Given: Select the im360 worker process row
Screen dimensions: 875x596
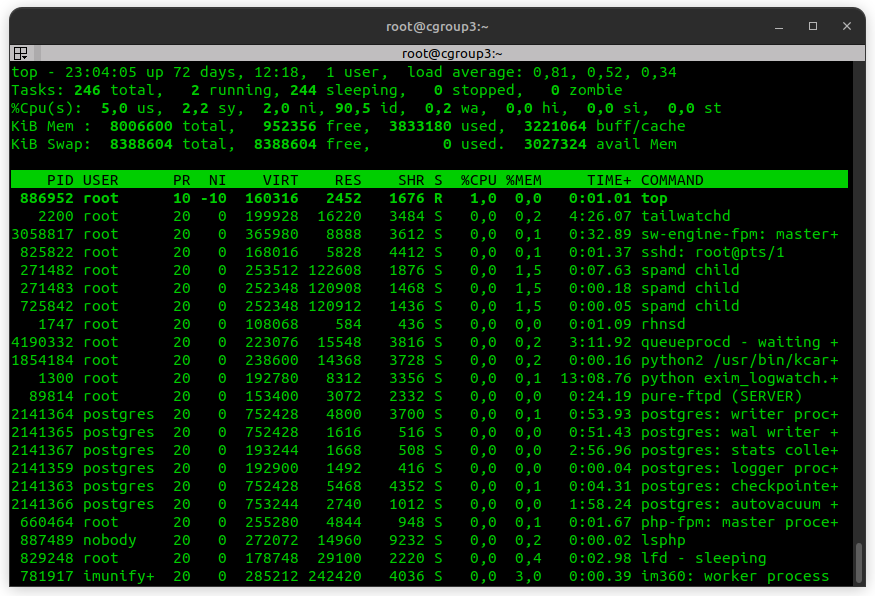Looking at the screenshot, I should pyautogui.click(x=734, y=576).
